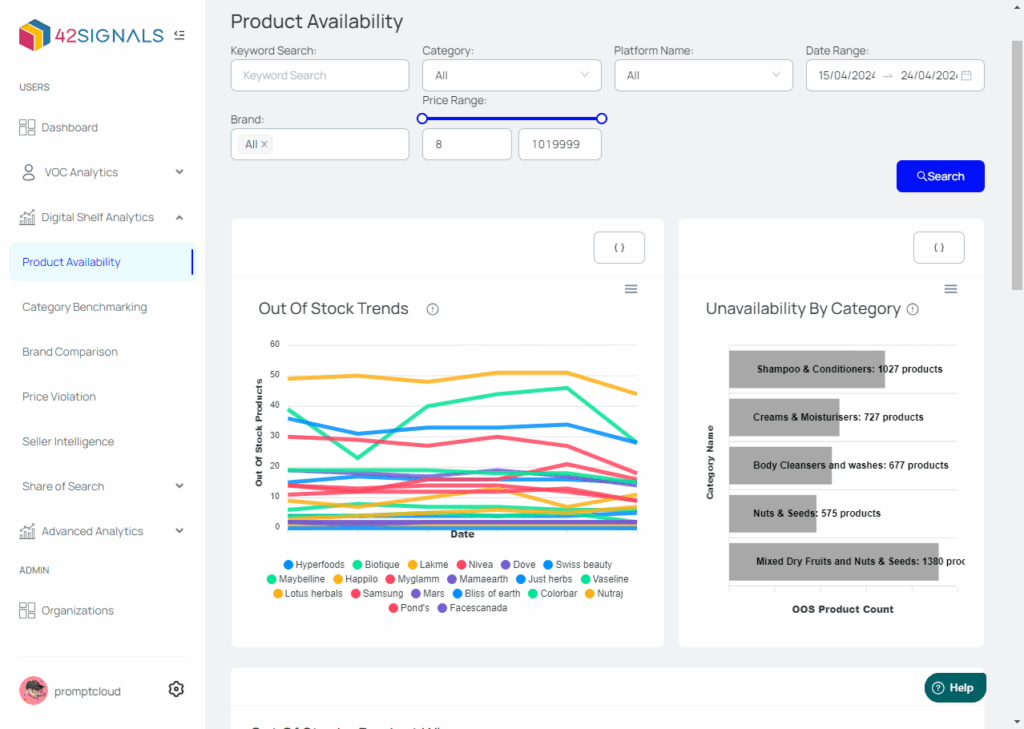Screen dimensions: 1024x729
Task: Collapse the Digital Shelf Analytics section
Action: coord(179,217)
